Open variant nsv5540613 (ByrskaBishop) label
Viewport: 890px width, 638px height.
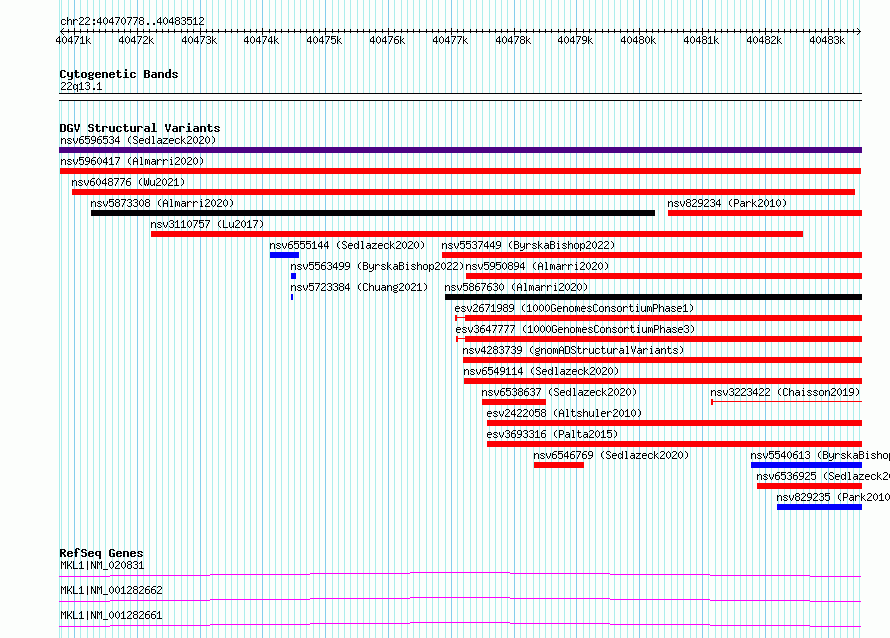tap(820, 455)
